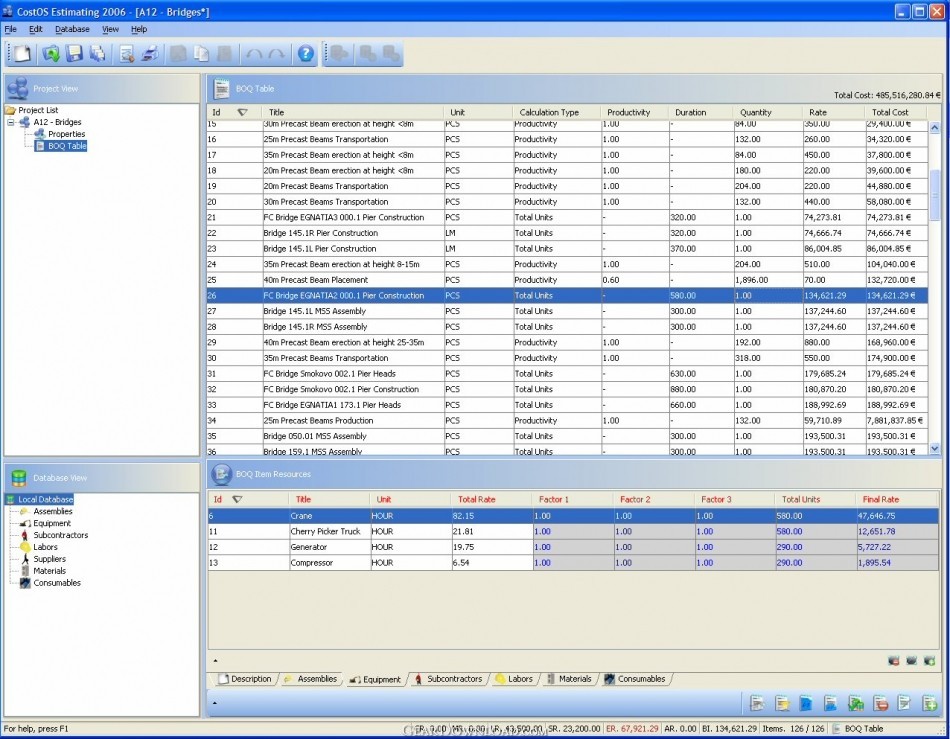This screenshot has height=739, width=950.
Task: Open the File menu
Action: (x=10, y=29)
